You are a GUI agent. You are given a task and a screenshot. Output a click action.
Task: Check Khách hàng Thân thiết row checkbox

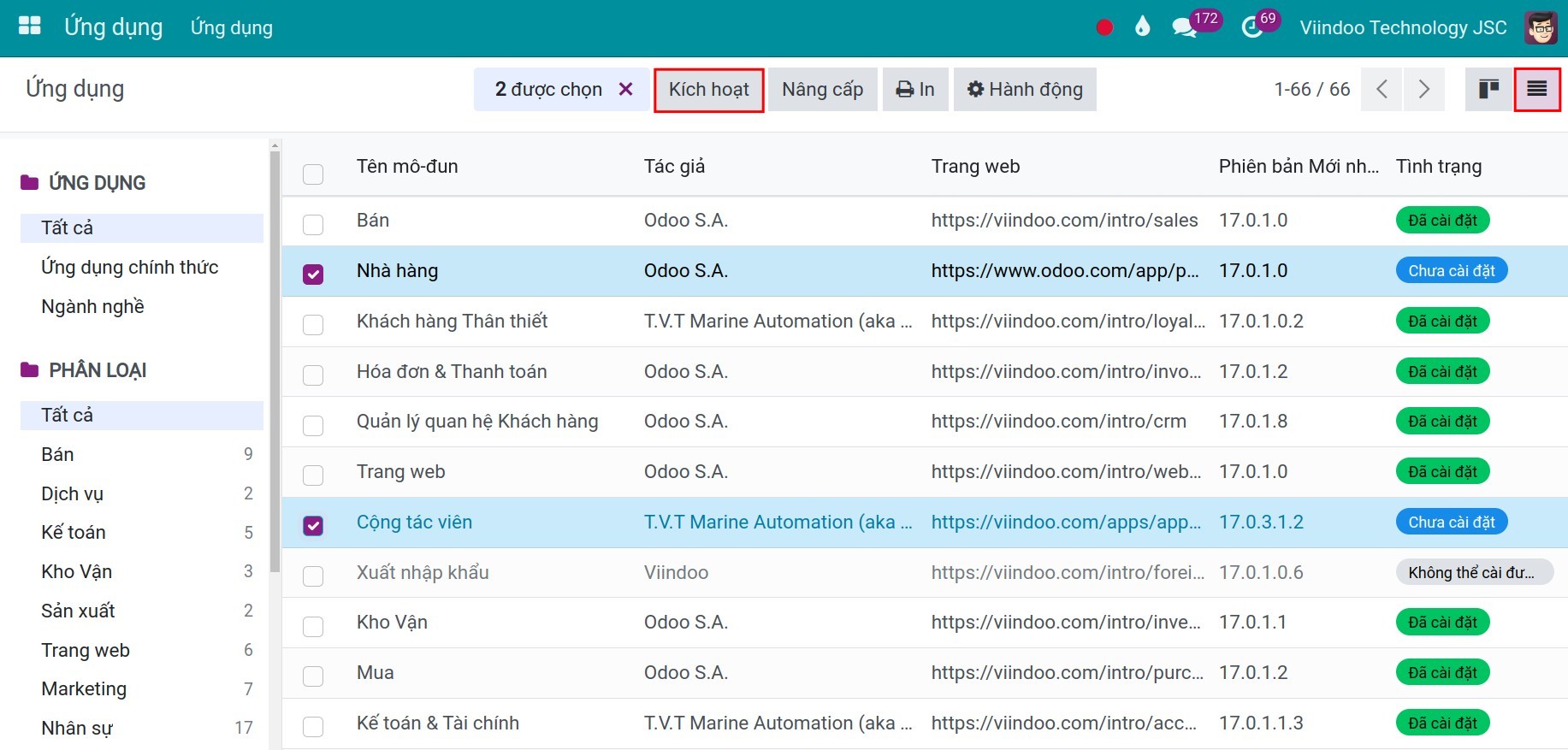tap(313, 324)
